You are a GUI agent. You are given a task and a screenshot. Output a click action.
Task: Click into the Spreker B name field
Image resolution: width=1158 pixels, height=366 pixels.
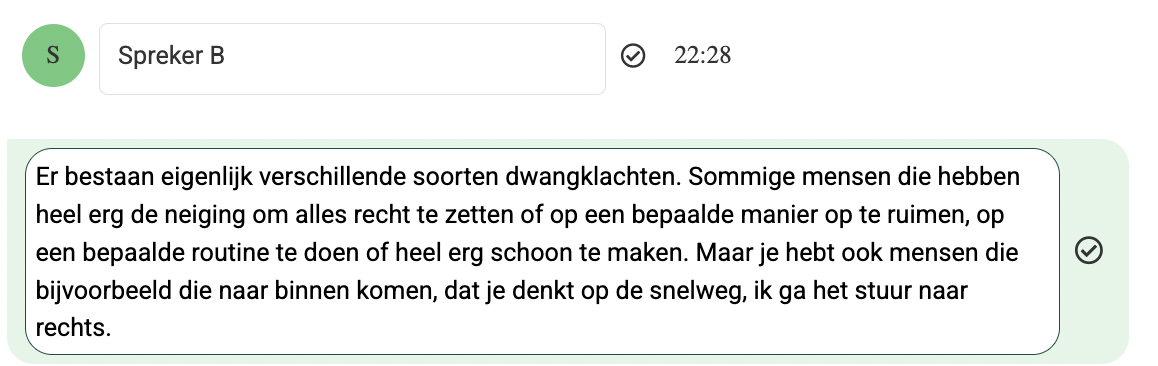click(352, 59)
